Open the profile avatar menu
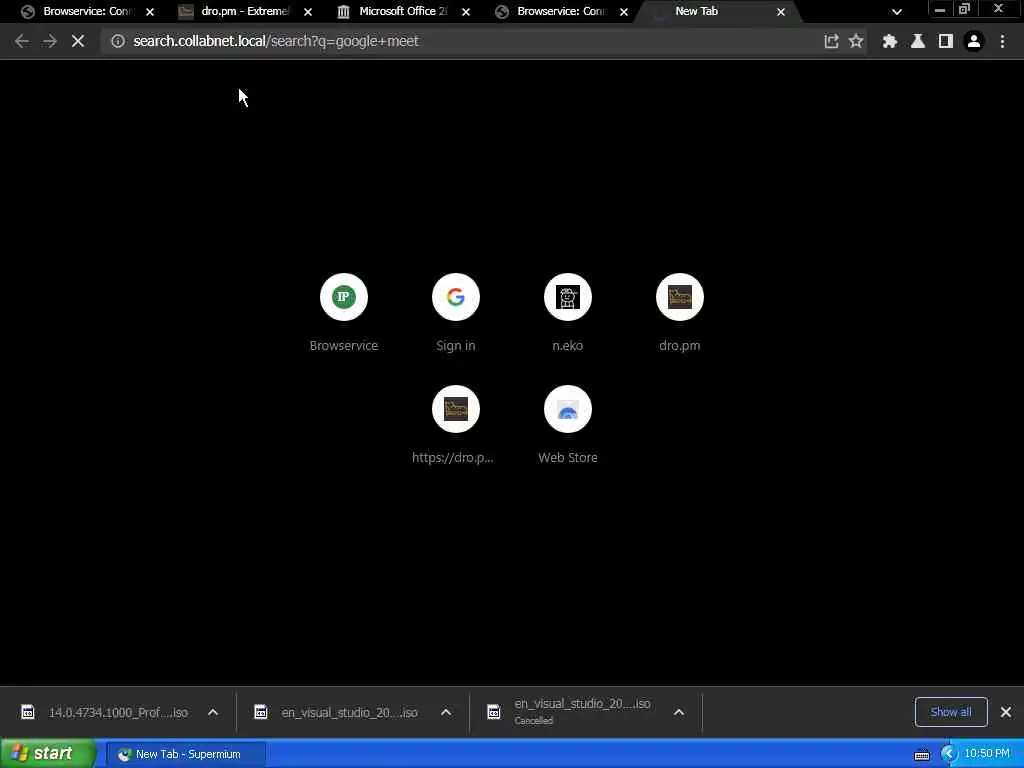1024x768 pixels. 974,41
